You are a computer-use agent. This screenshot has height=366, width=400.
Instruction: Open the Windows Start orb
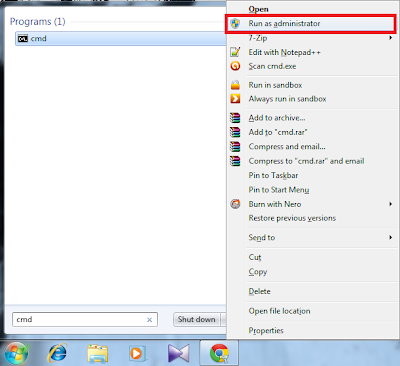[x=16, y=353]
